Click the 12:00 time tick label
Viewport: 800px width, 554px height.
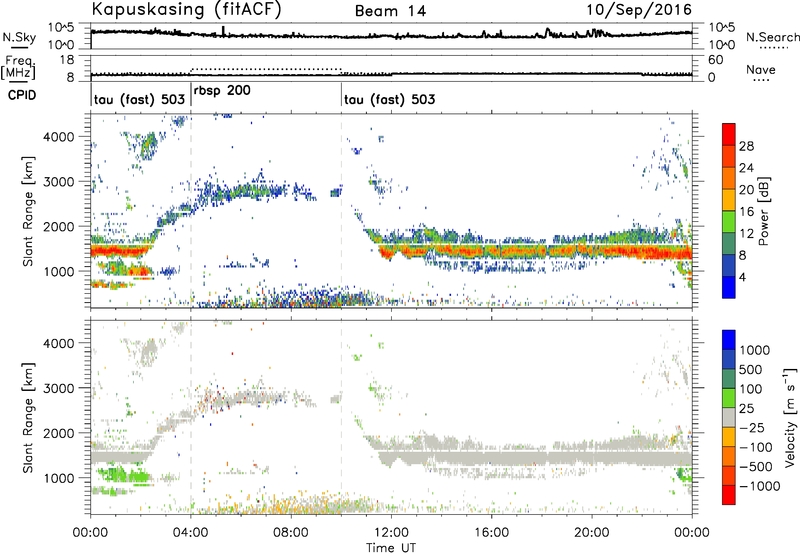pyautogui.click(x=391, y=533)
